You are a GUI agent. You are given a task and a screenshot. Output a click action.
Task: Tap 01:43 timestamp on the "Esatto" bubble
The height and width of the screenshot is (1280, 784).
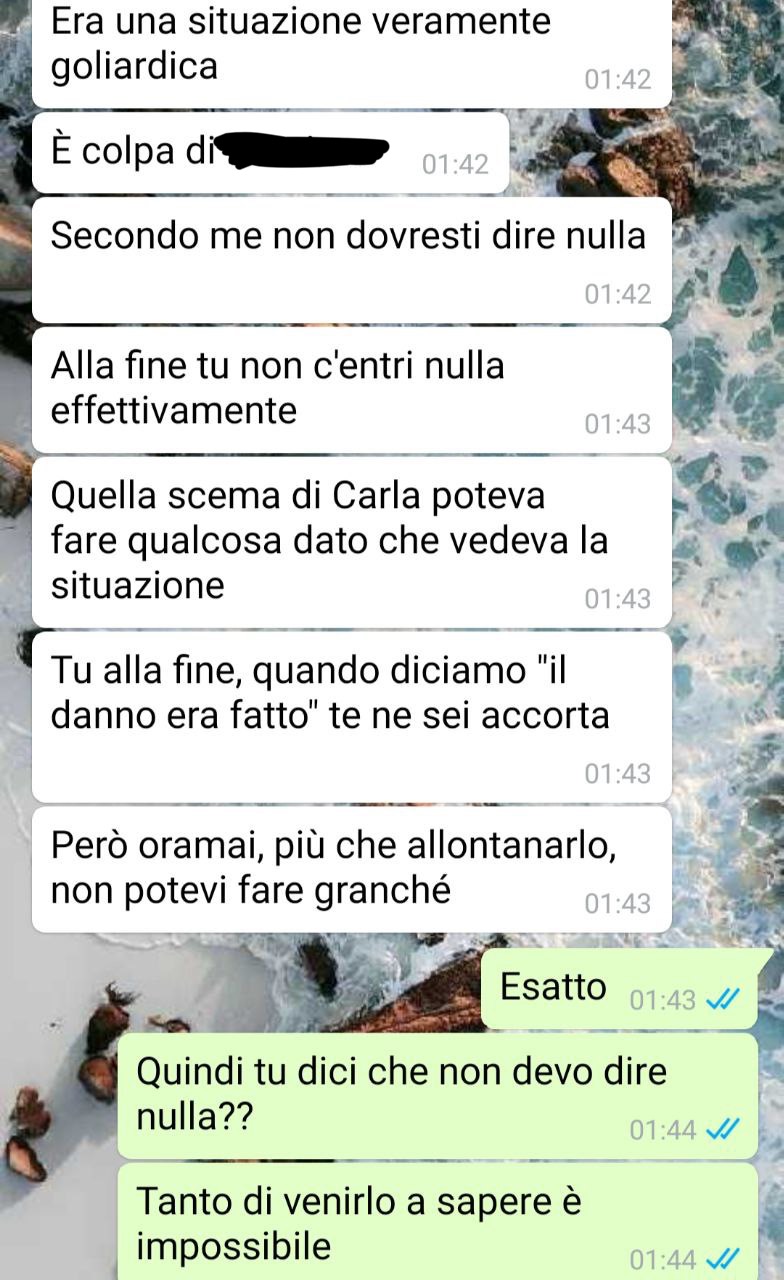coord(663,1000)
